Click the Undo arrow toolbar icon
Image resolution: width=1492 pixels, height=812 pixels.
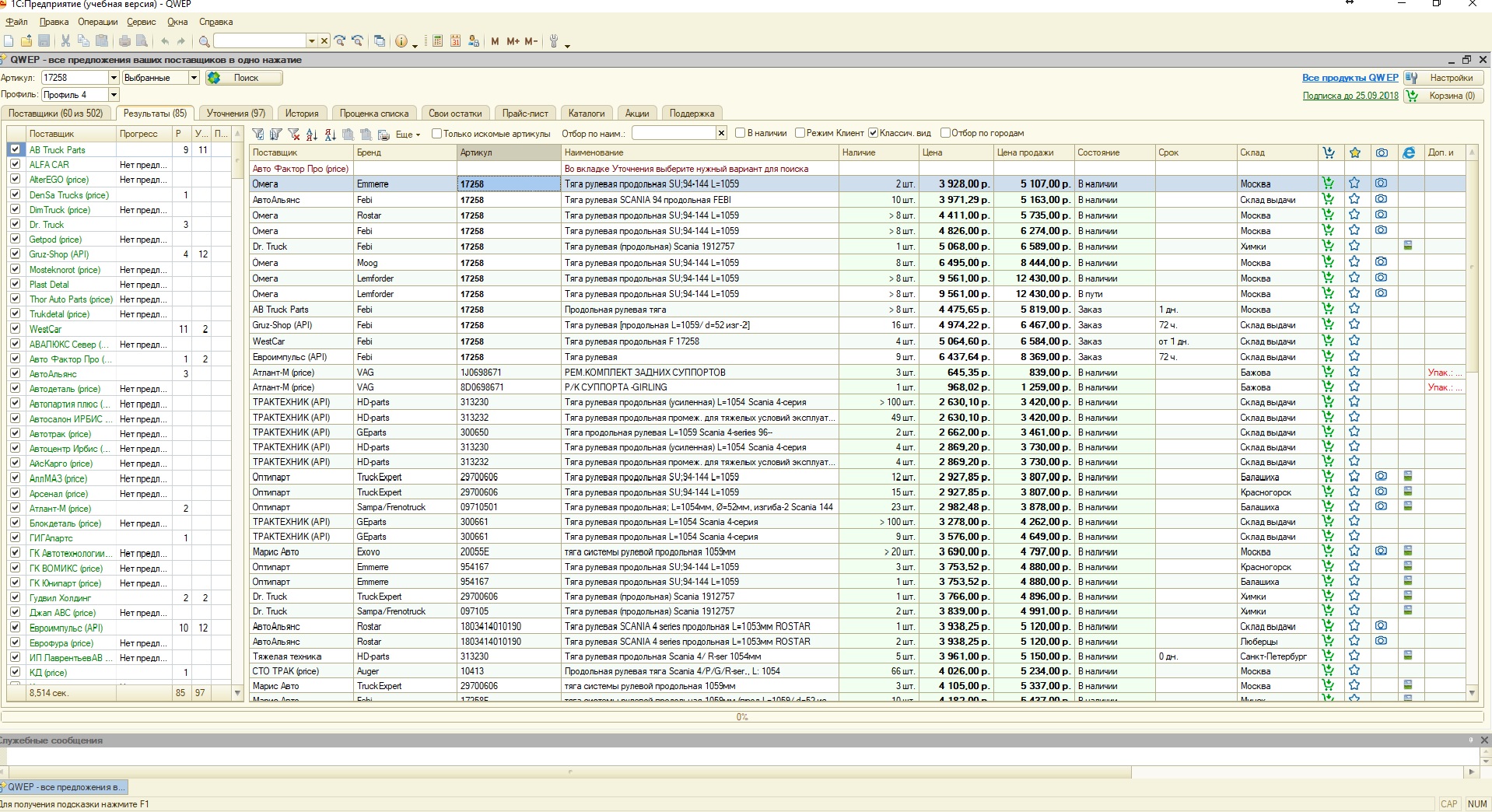point(165,41)
